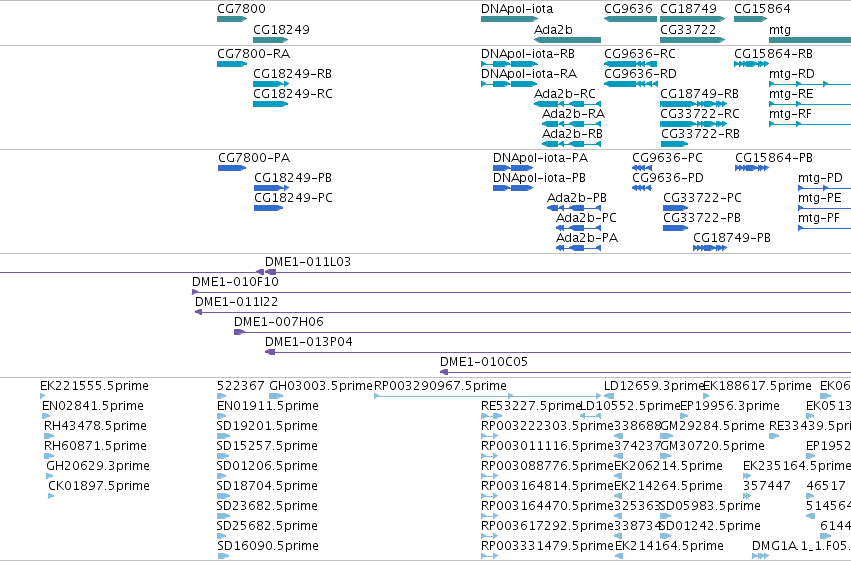
Task: Click the Ada2b gene label
Action: [x=553, y=29]
